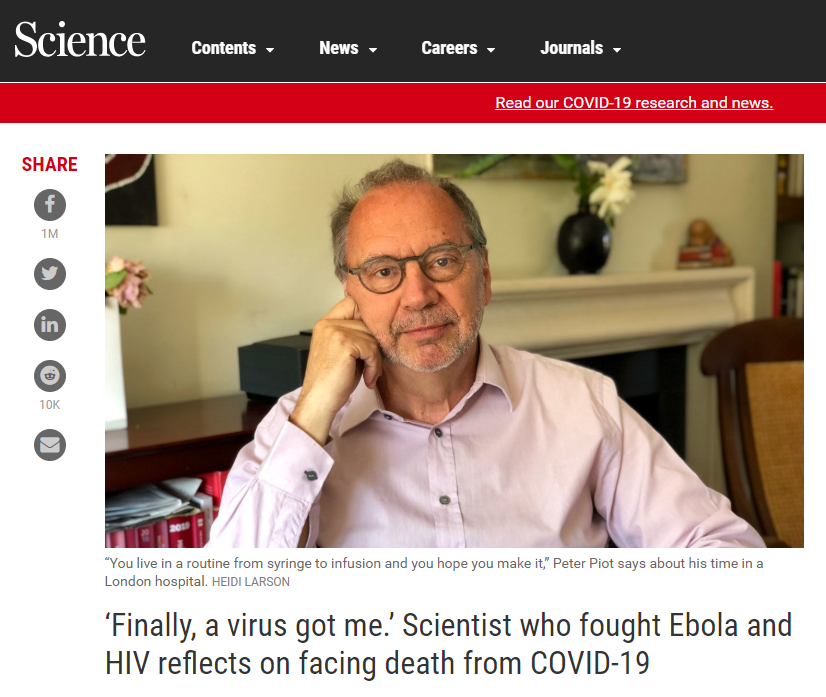This screenshot has width=826, height=697.
Task: Open the Careers menu
Action: pyautogui.click(x=449, y=48)
